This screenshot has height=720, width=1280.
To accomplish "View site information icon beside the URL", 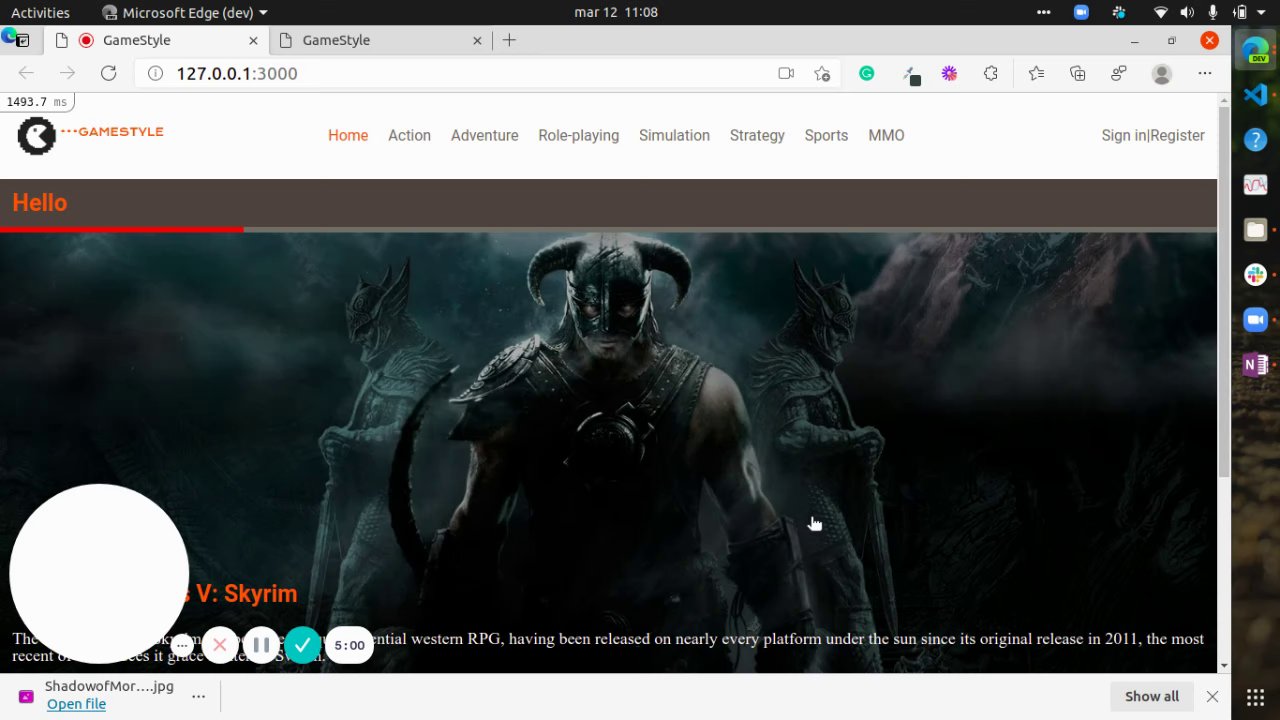I will click(155, 73).
